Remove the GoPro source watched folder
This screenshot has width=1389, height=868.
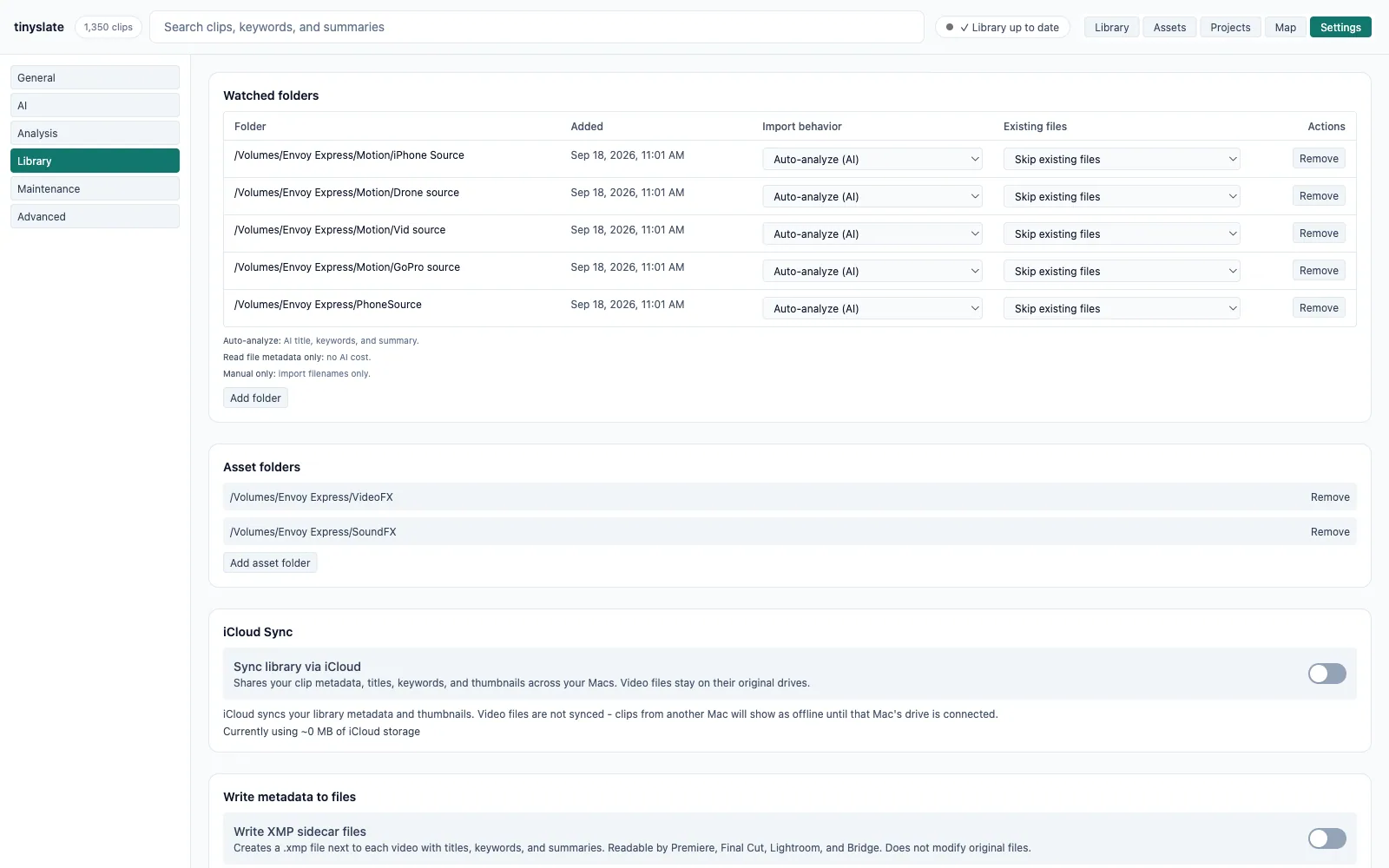(x=1319, y=271)
